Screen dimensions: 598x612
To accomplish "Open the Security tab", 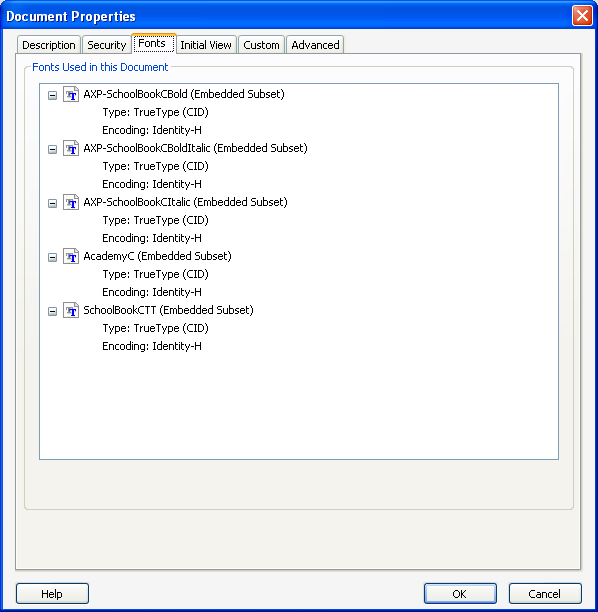I will (107, 45).
